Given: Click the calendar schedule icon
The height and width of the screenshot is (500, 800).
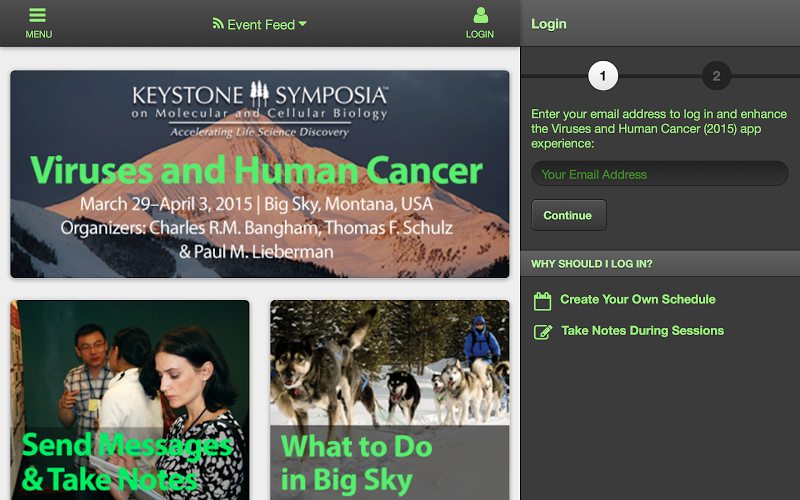Looking at the screenshot, I should 542,301.
